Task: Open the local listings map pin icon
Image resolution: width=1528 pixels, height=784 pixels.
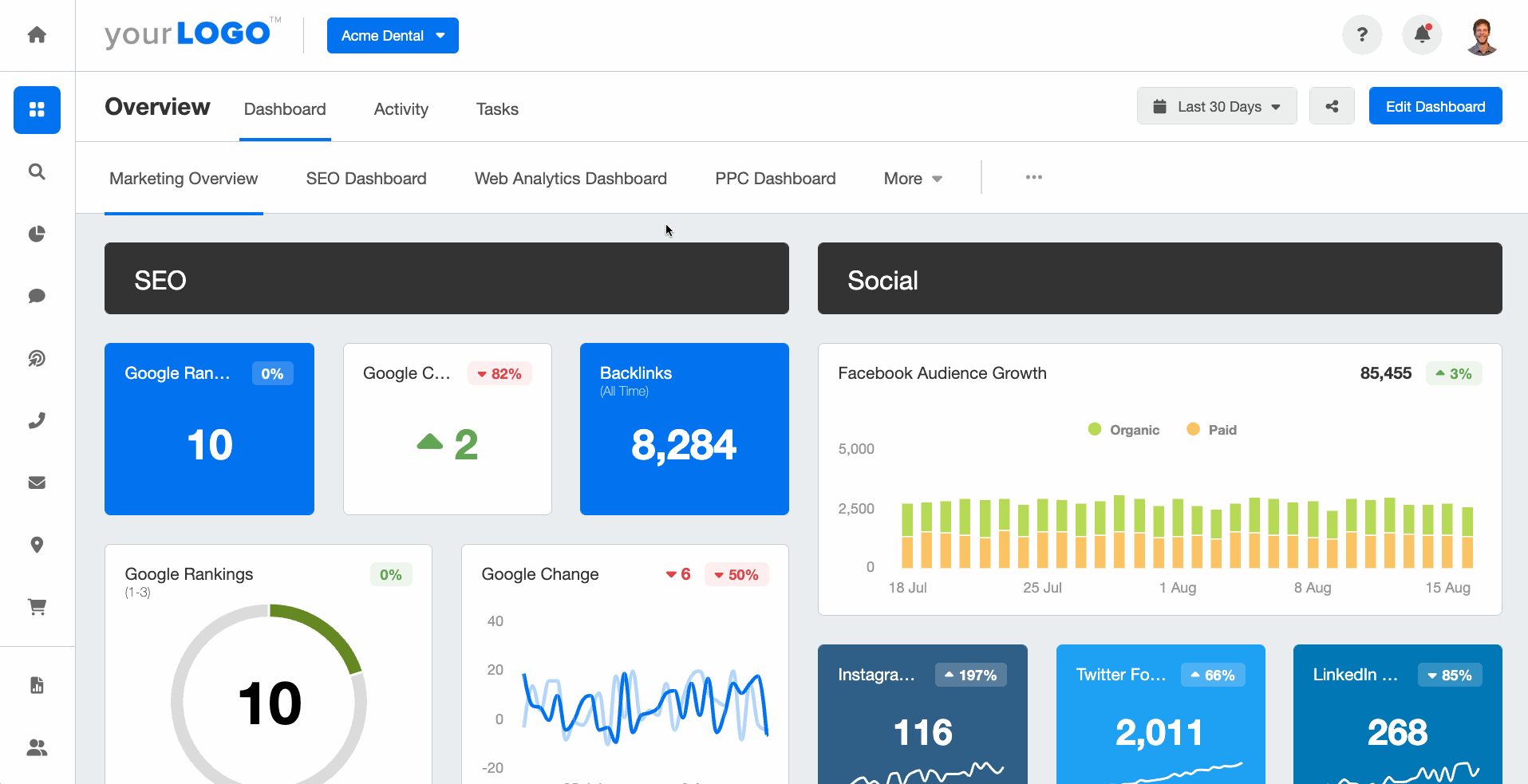Action: pyautogui.click(x=37, y=544)
